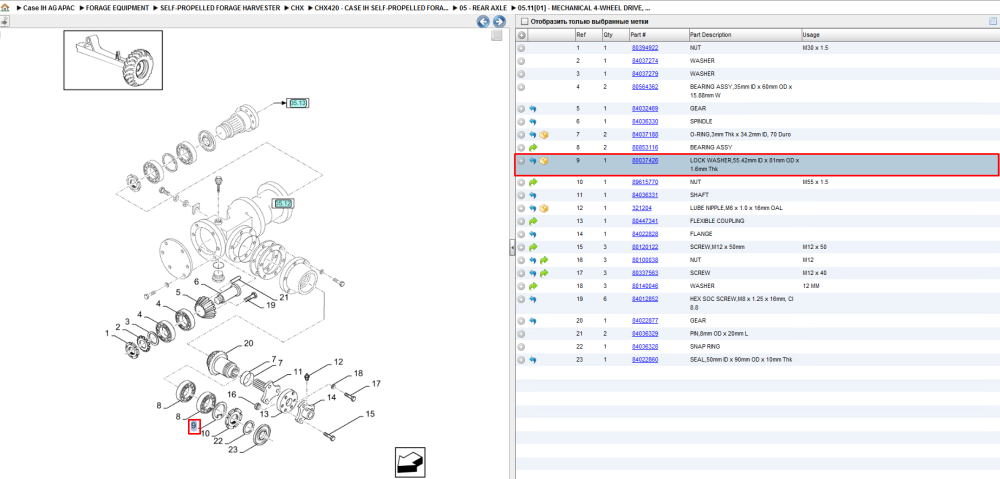Open the home icon in the breadcrumb

pyautogui.click(x=4, y=8)
